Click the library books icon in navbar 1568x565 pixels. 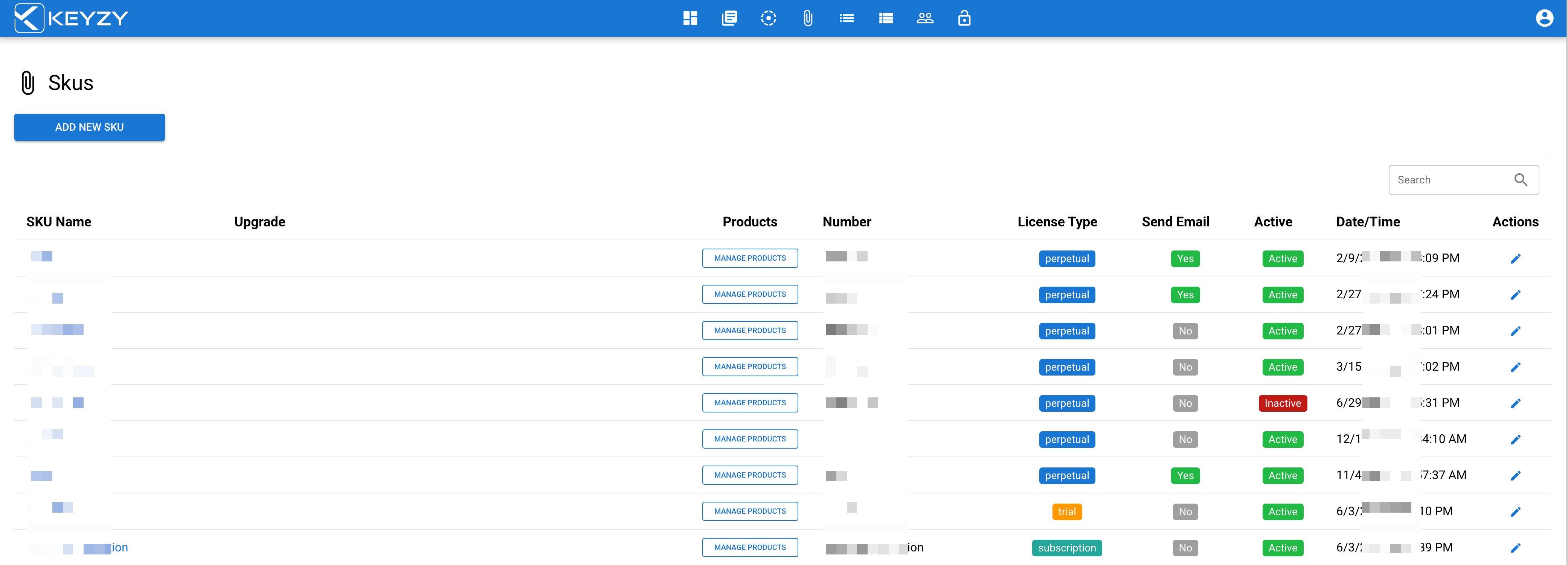pyautogui.click(x=729, y=18)
